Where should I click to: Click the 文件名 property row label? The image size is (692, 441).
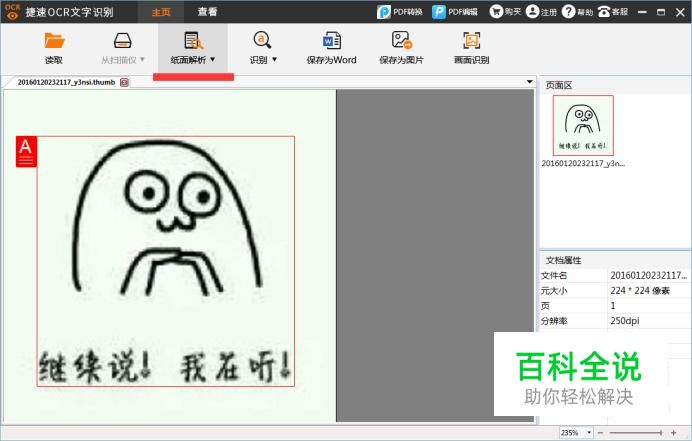click(554, 275)
